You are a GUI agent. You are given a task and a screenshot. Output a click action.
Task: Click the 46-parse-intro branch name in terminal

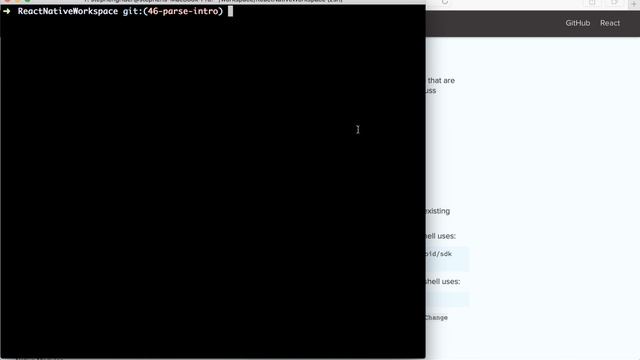point(183,11)
